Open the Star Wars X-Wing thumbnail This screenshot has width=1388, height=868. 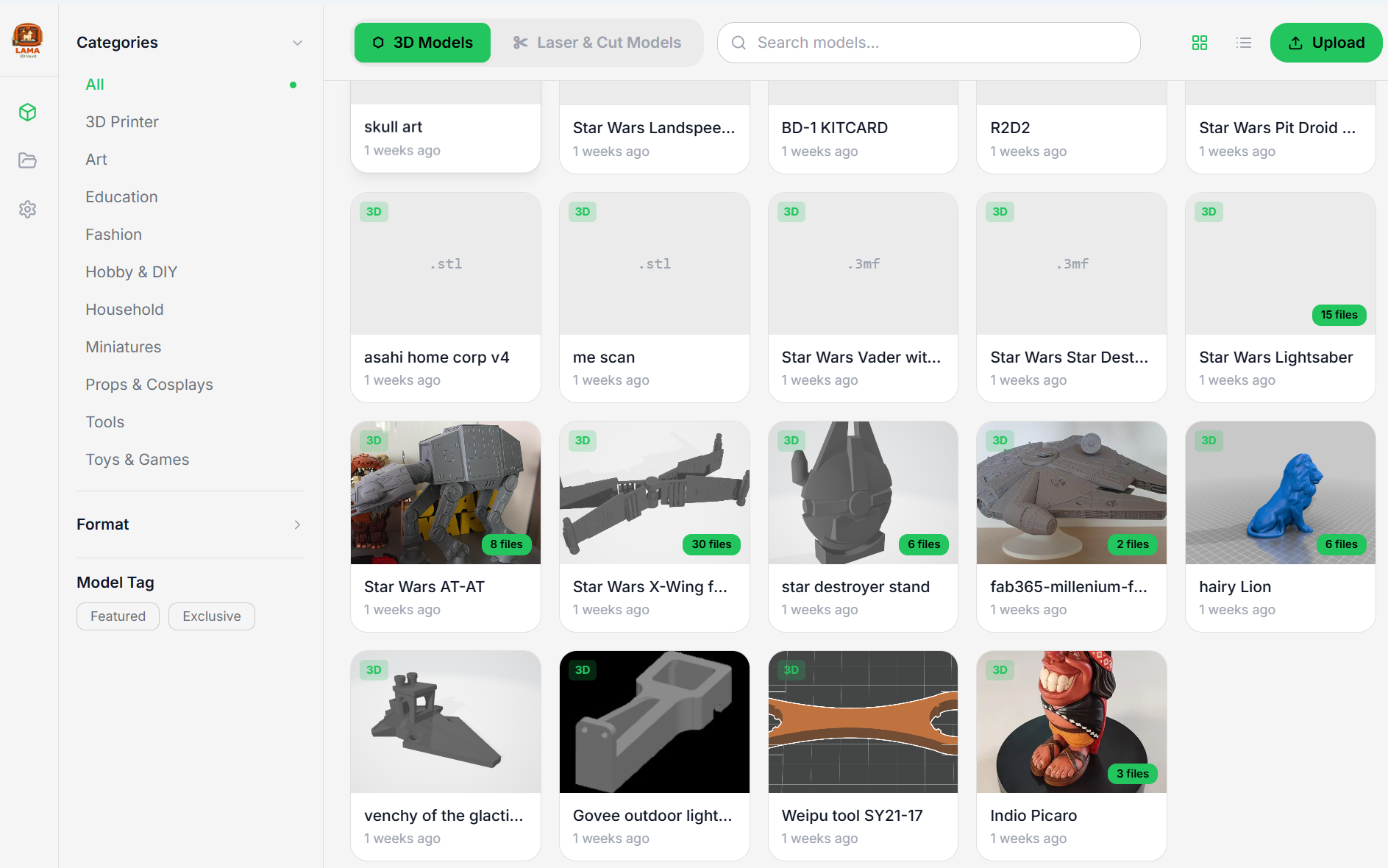pyautogui.click(x=655, y=493)
